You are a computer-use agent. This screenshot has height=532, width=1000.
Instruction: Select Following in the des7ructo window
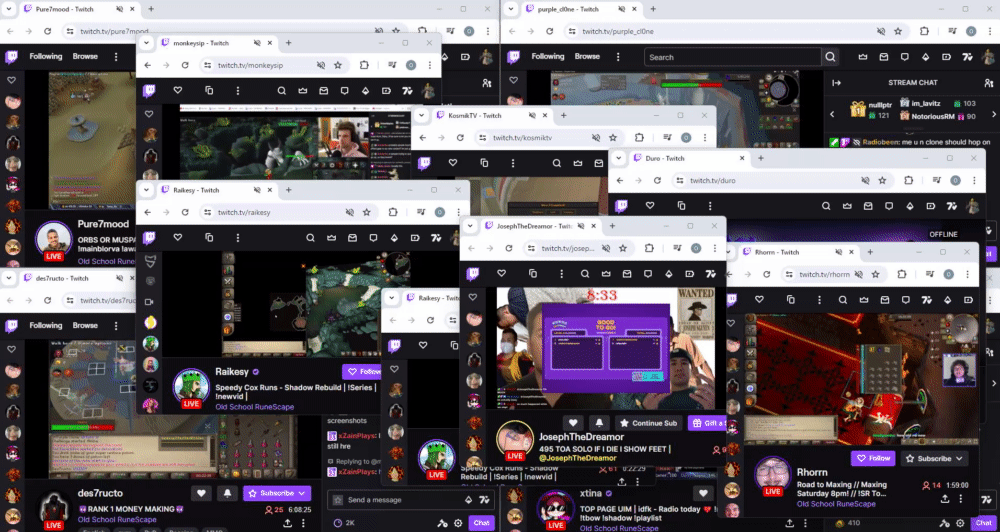click(x=45, y=325)
